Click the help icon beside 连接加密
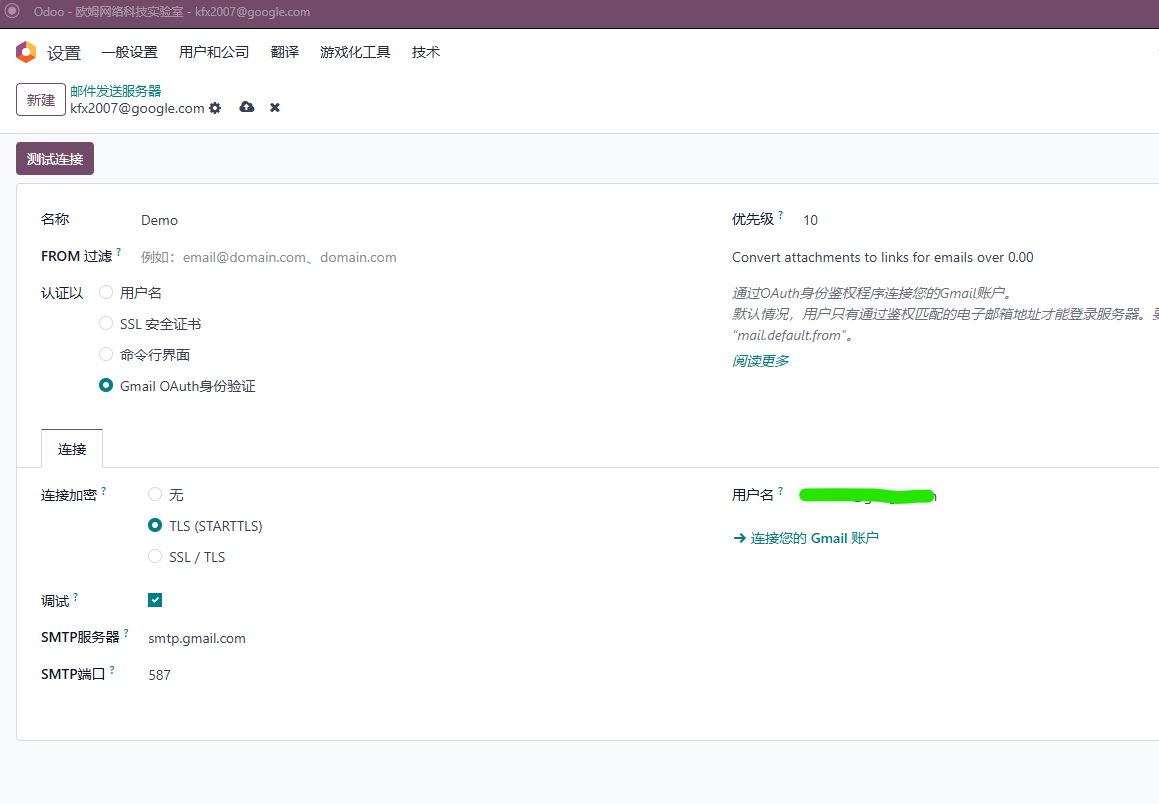Image resolution: width=1159 pixels, height=804 pixels. tap(103, 491)
